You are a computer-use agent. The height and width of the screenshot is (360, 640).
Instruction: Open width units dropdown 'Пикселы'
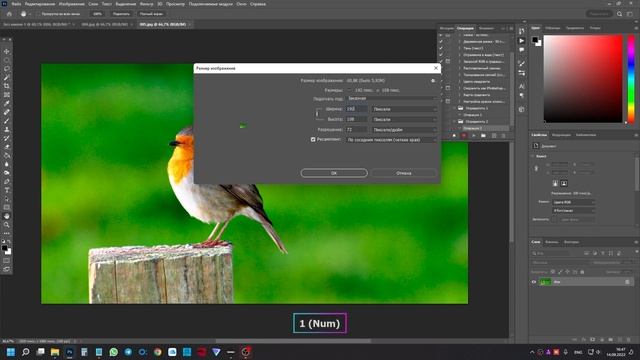coord(404,109)
